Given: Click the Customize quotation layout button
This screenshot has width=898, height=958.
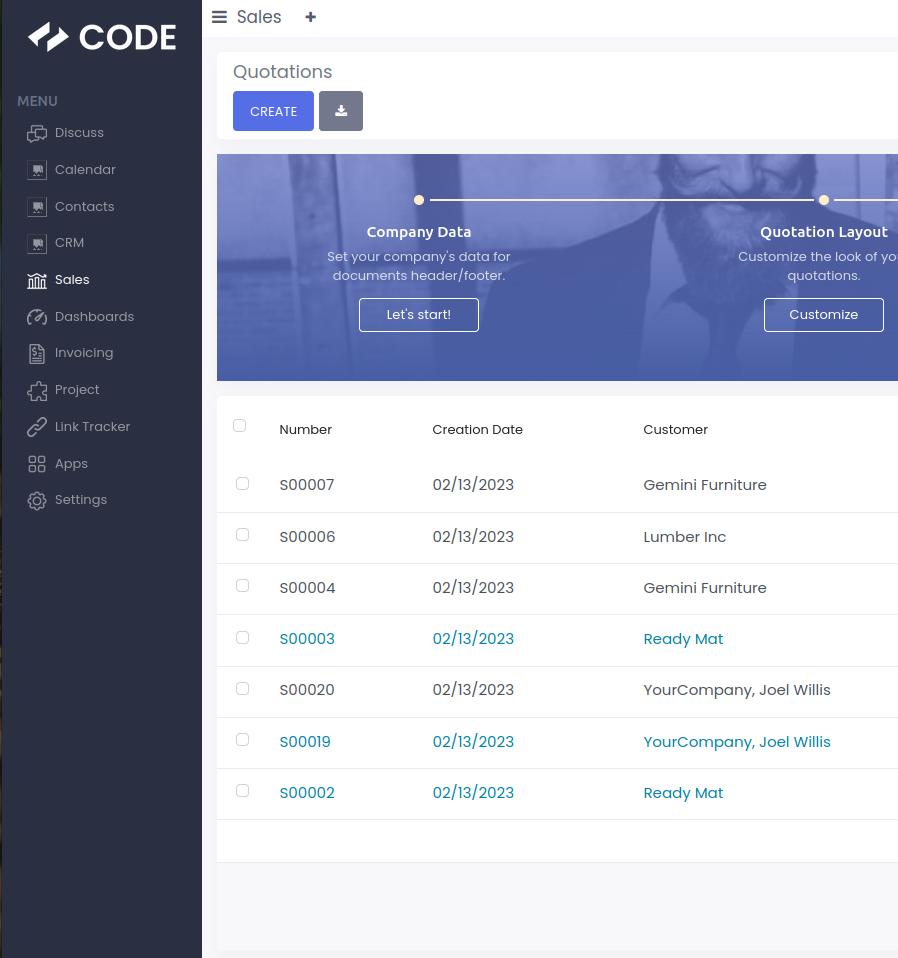Looking at the screenshot, I should pos(823,315).
